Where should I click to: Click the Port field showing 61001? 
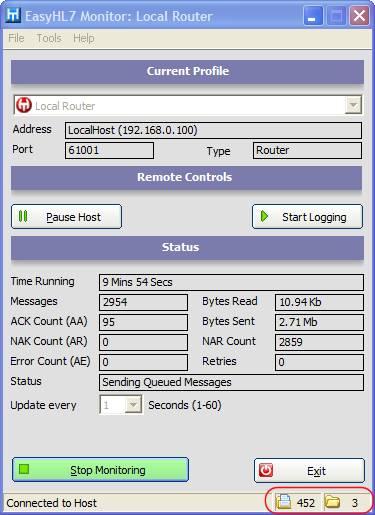click(109, 150)
